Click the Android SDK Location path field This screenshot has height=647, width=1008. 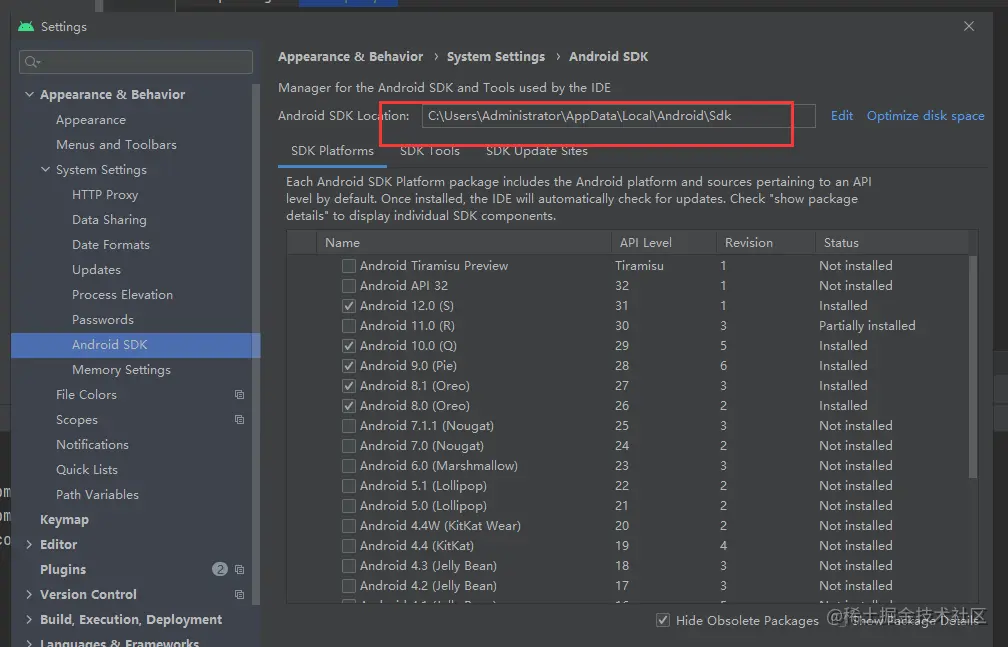(618, 116)
